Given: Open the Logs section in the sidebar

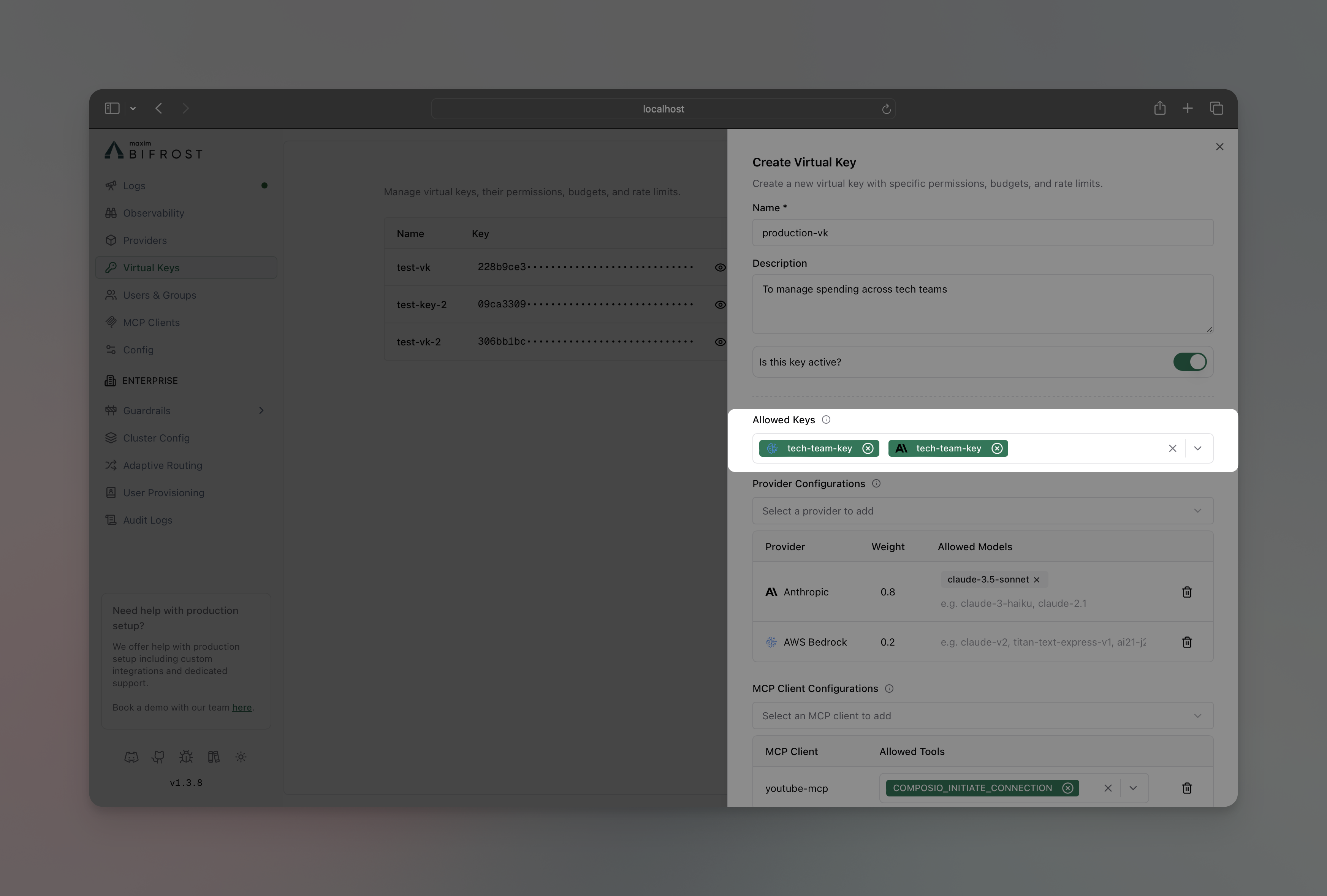Looking at the screenshot, I should coord(134,185).
